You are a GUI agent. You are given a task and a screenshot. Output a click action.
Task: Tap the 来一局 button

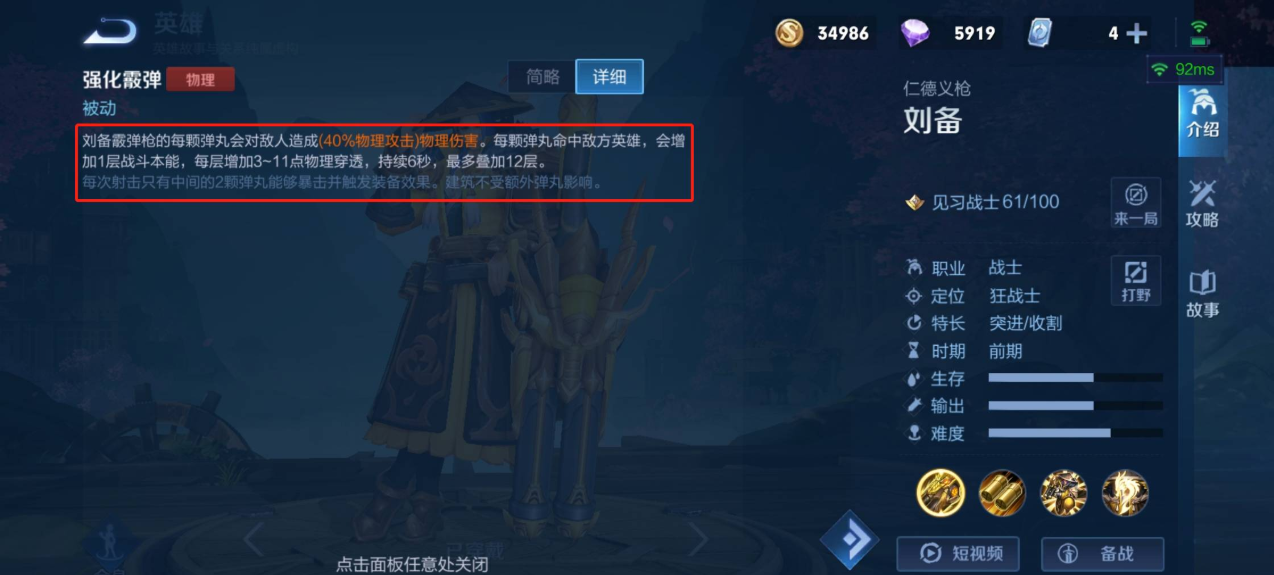pos(1136,203)
